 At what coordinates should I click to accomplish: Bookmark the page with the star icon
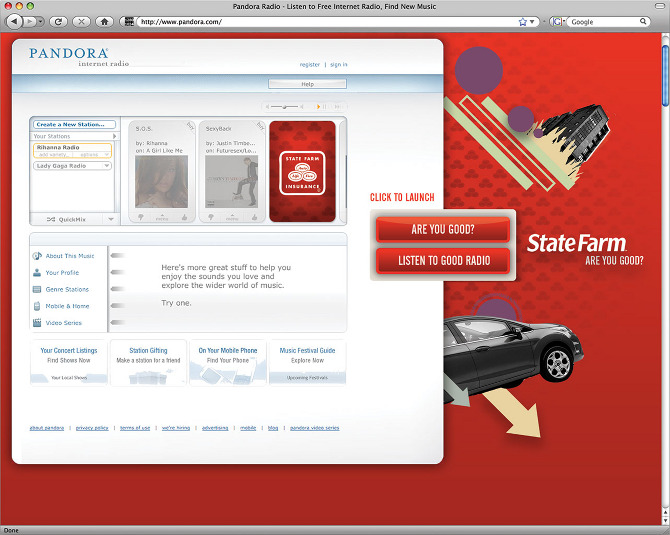[x=522, y=22]
